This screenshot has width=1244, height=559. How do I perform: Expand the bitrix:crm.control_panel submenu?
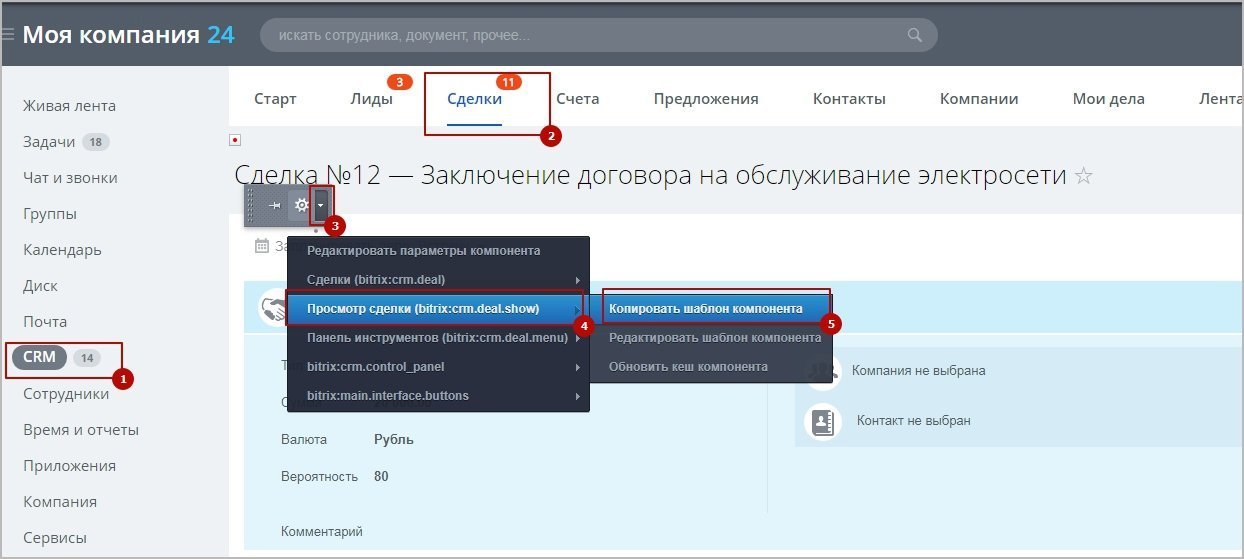coord(438,367)
